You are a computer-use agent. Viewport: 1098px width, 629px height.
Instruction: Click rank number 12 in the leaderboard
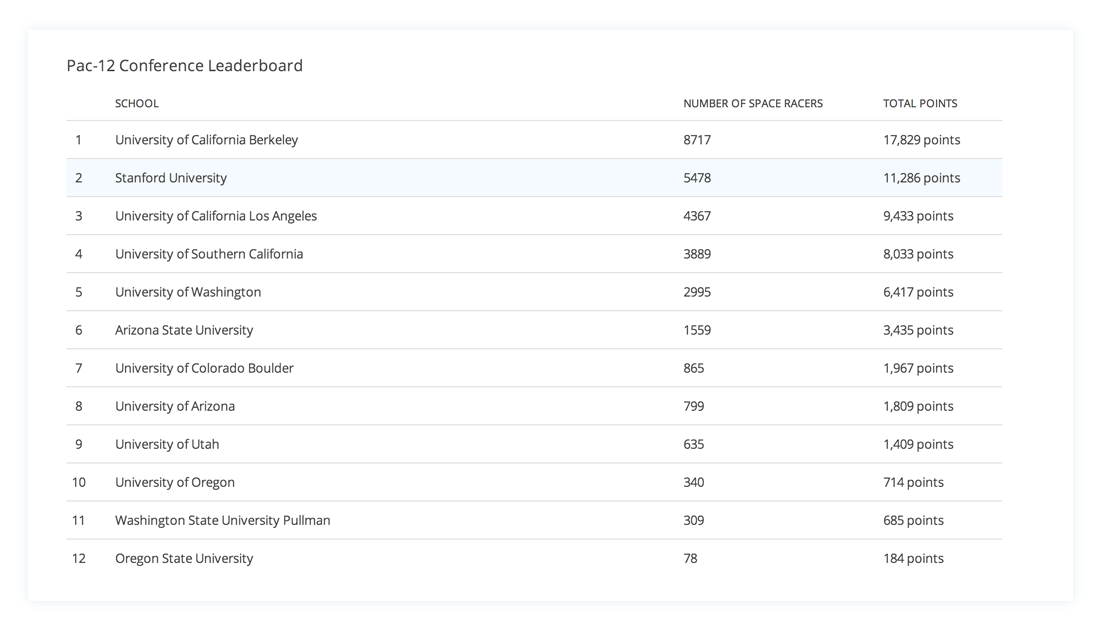(79, 558)
